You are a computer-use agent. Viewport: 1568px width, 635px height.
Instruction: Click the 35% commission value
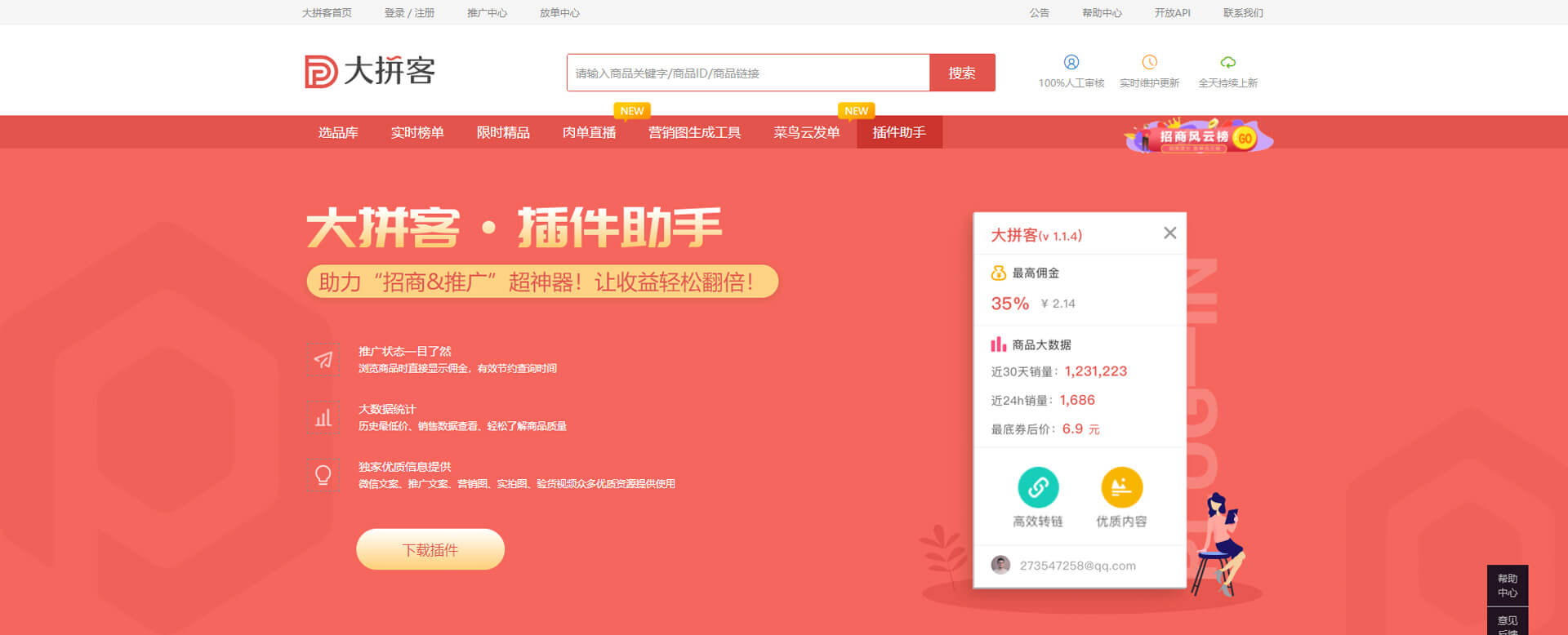1010,304
